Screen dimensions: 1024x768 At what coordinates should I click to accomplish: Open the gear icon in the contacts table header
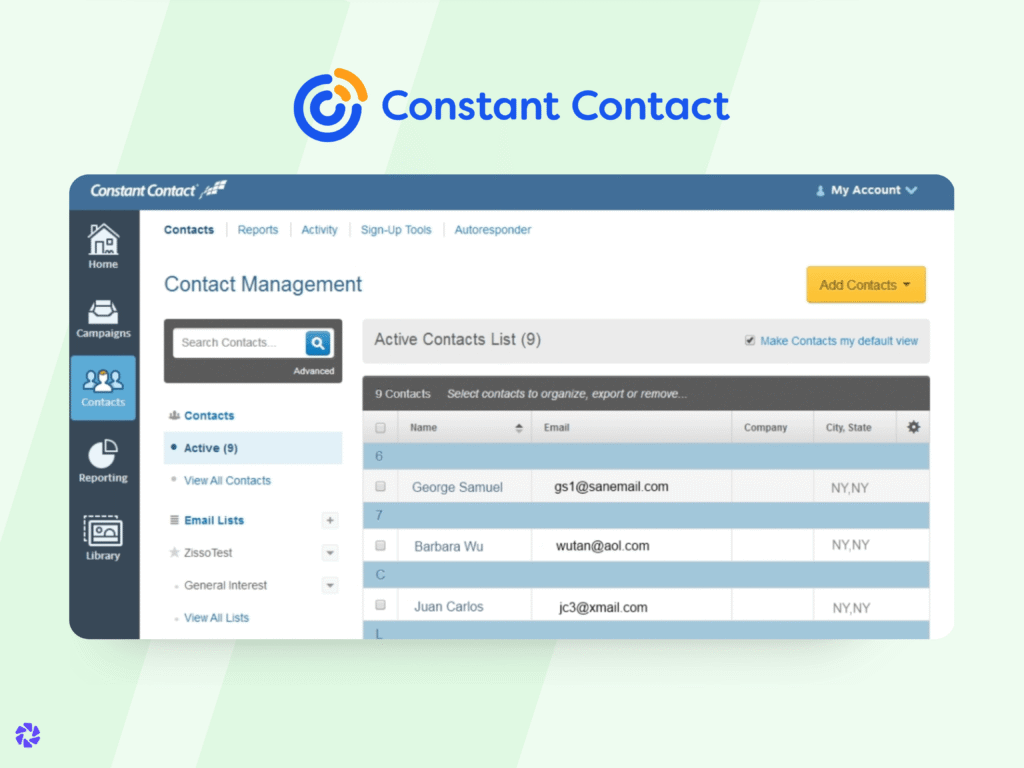tap(912, 427)
